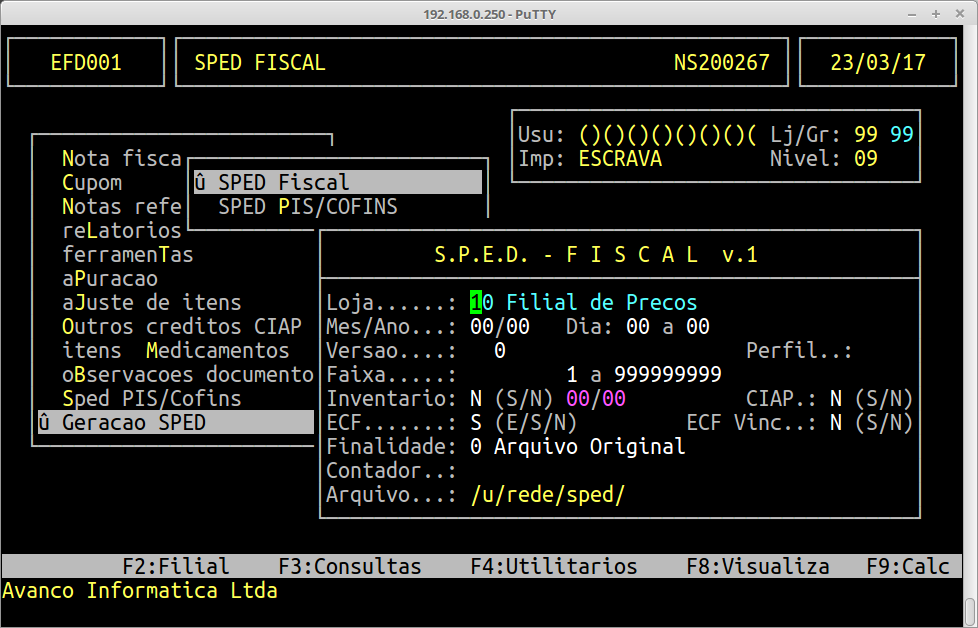Click F4:Utilitarios in the function bar
Image resolution: width=978 pixels, height=628 pixels.
pyautogui.click(x=554, y=567)
